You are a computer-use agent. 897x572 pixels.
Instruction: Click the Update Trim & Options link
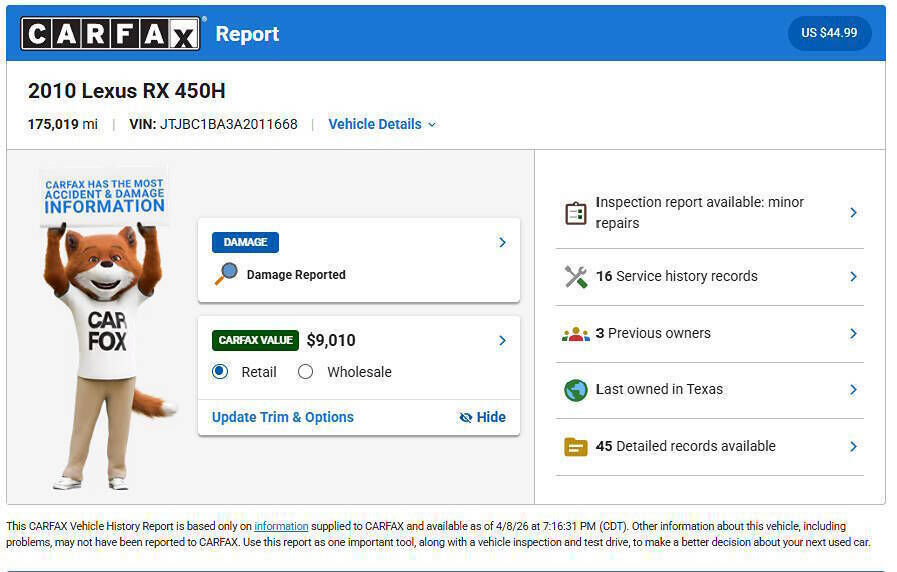coord(283,417)
